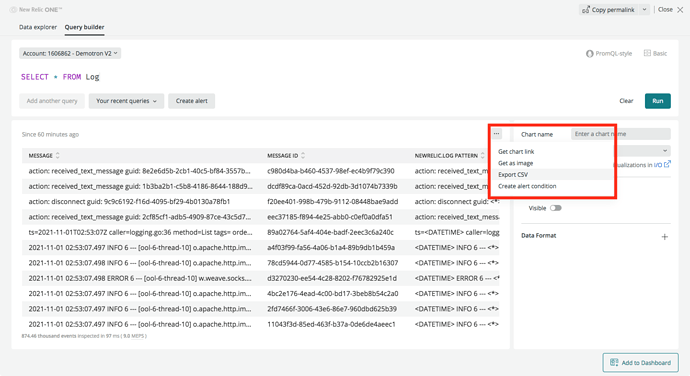Open the chart options ellipsis menu
The width and height of the screenshot is (690, 376).
[496, 134]
